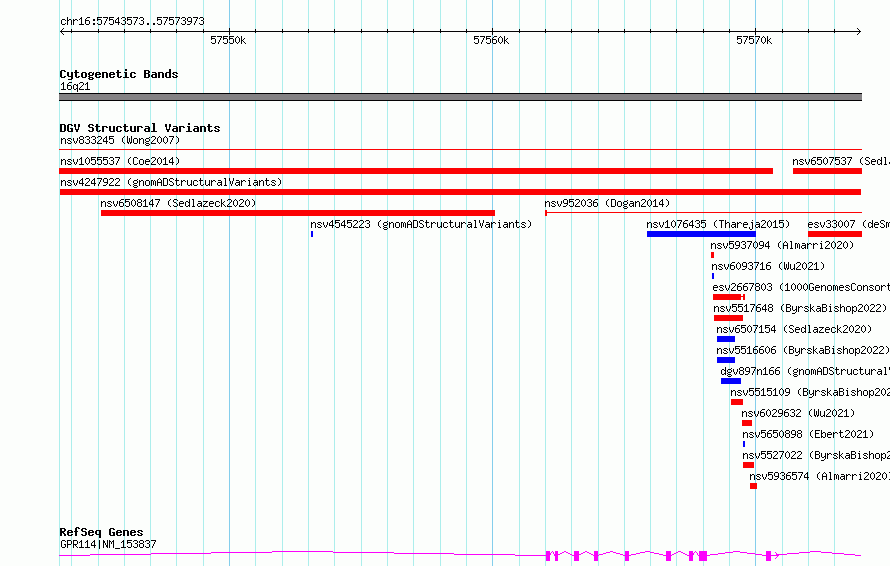This screenshot has width=890, height=566.
Task: Select the red nsv5936574 variant bar
Action: [753, 486]
